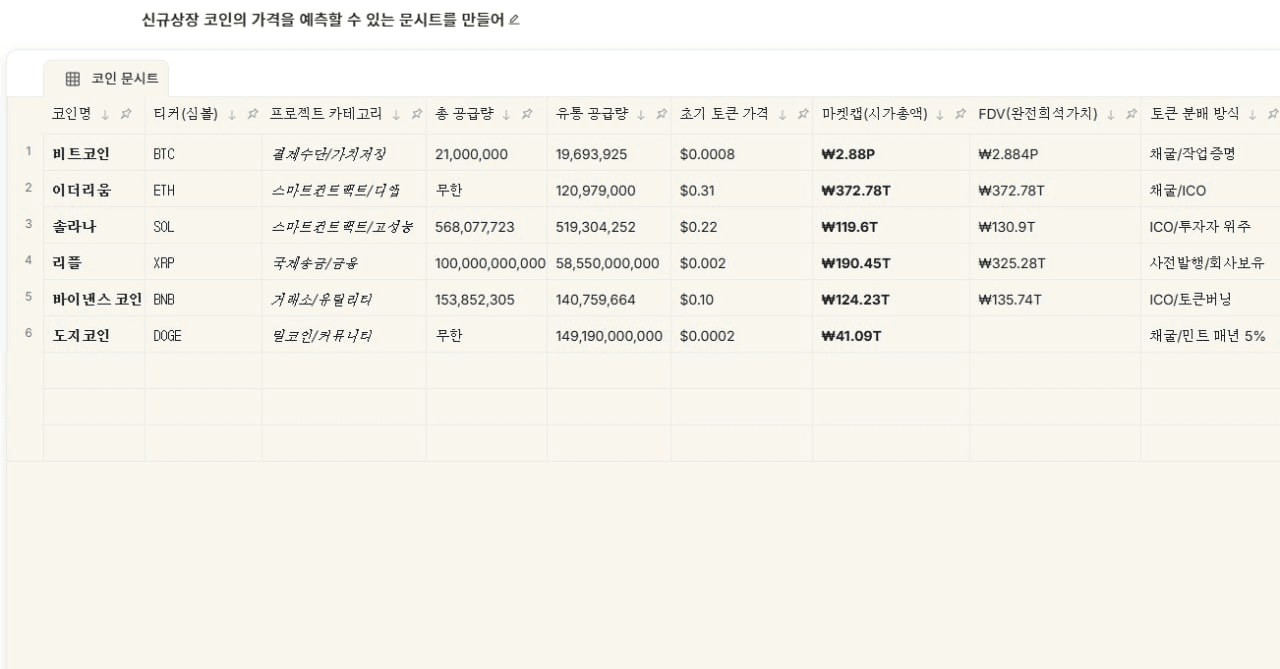Click the edit pencil icon beside the title
The height and width of the screenshot is (669, 1280).
coord(514,19)
